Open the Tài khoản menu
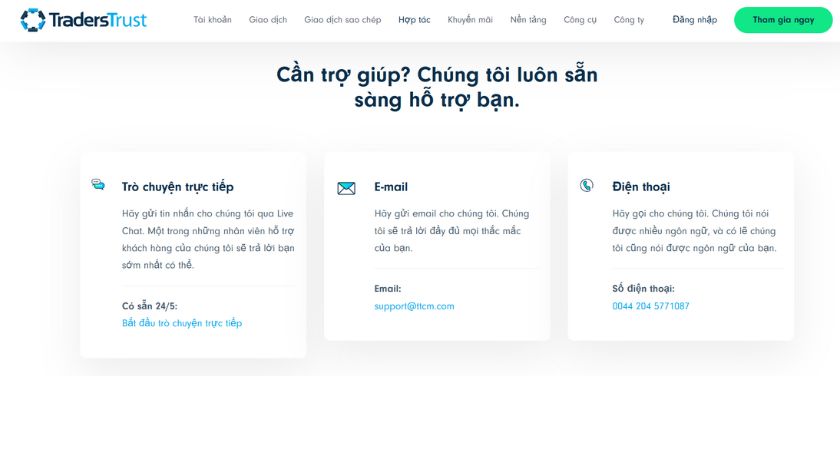The width and height of the screenshot is (840, 473). [212, 20]
